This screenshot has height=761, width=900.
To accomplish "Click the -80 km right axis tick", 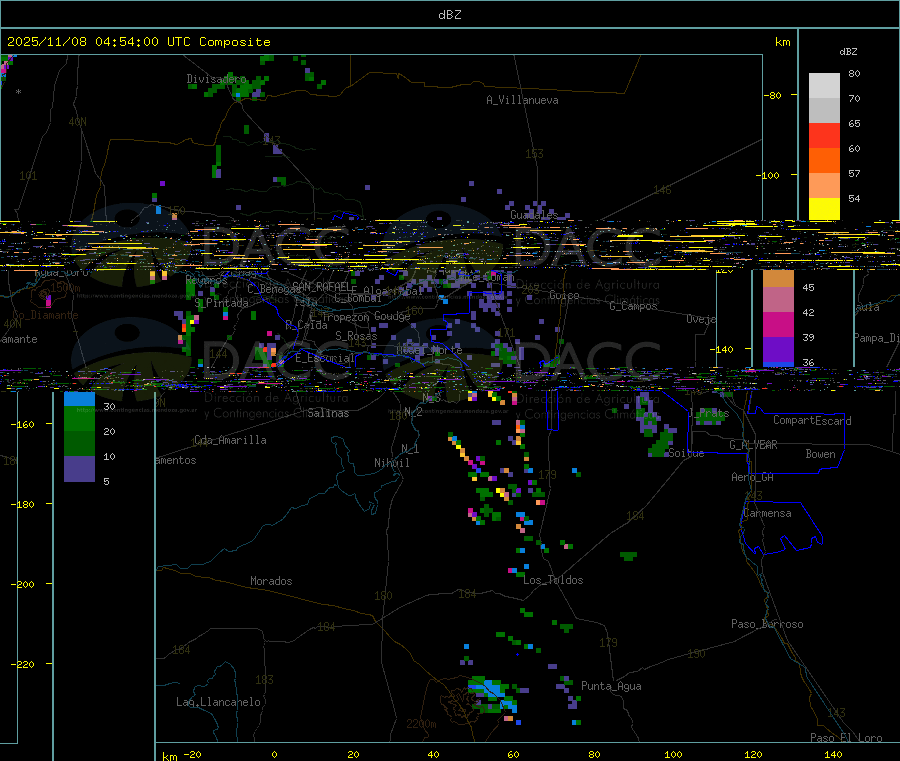I will (x=773, y=95).
